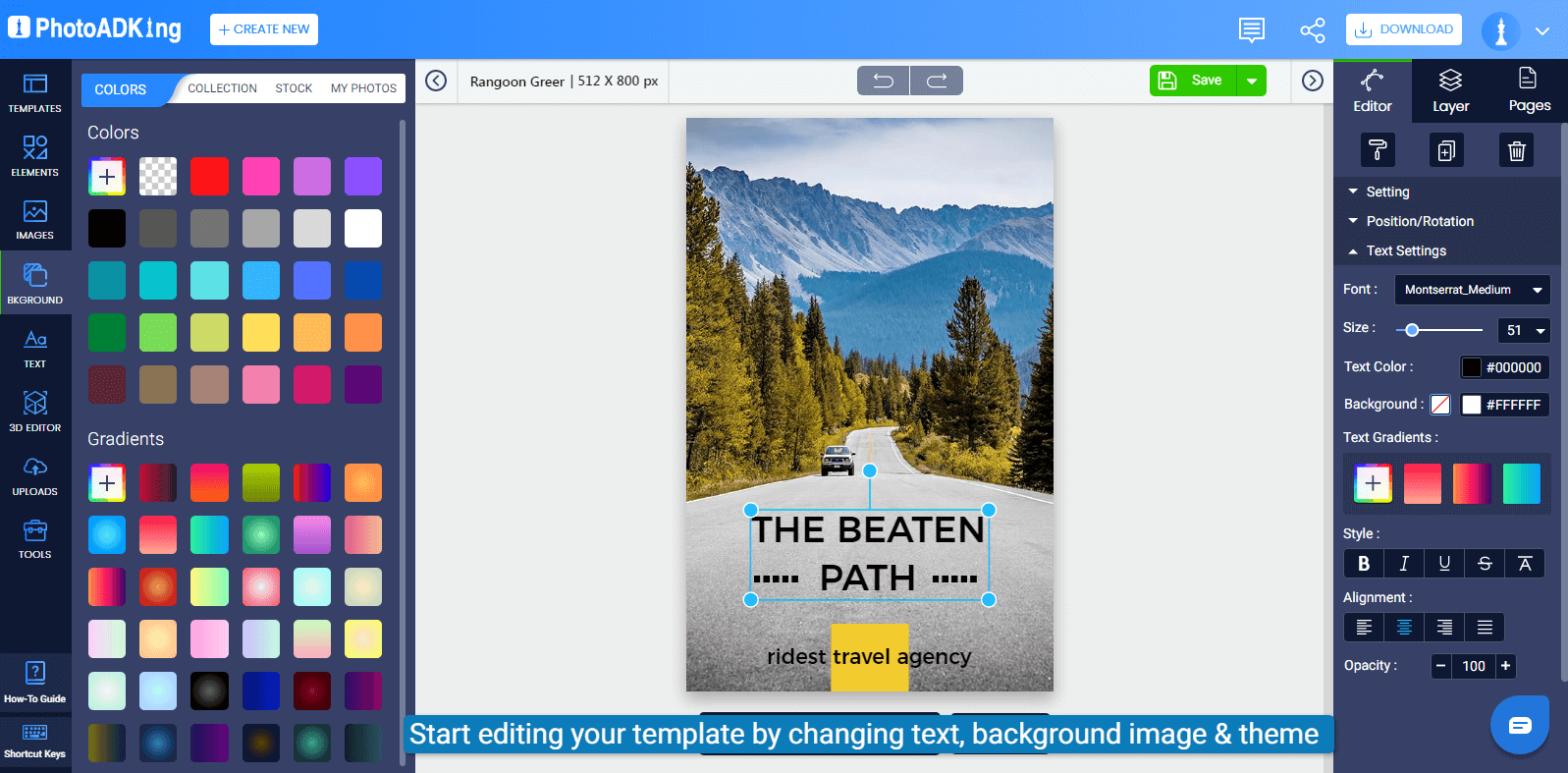The height and width of the screenshot is (773, 1568).
Task: Toggle bold text style
Action: [x=1363, y=564]
